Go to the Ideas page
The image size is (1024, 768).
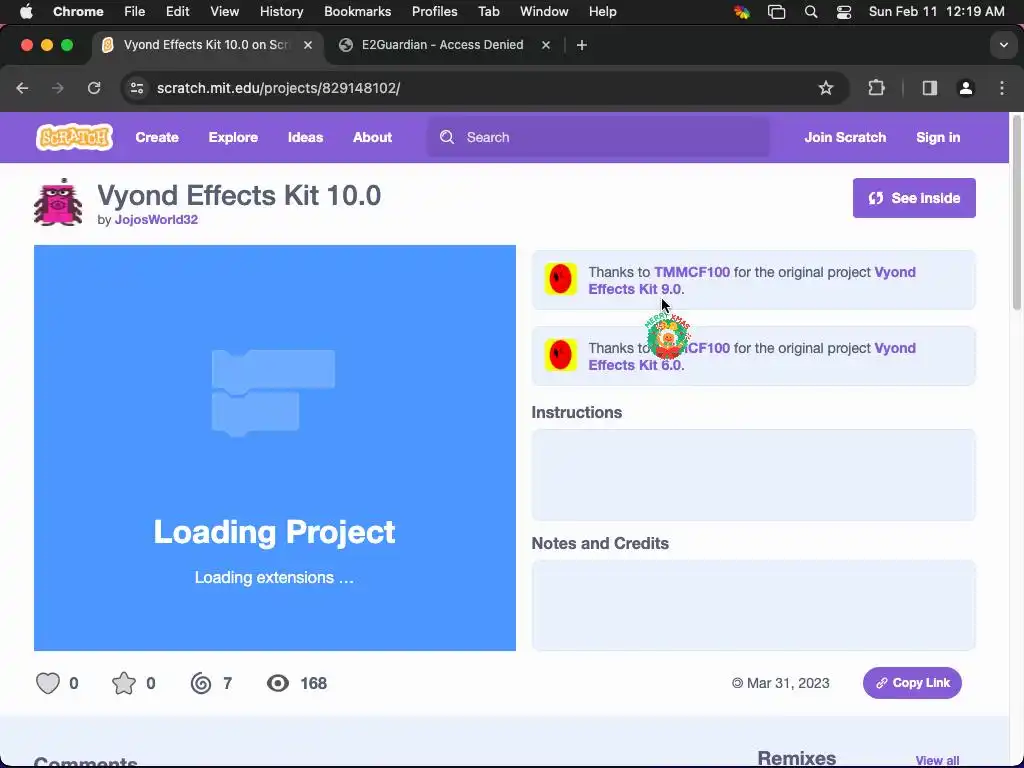coord(305,137)
